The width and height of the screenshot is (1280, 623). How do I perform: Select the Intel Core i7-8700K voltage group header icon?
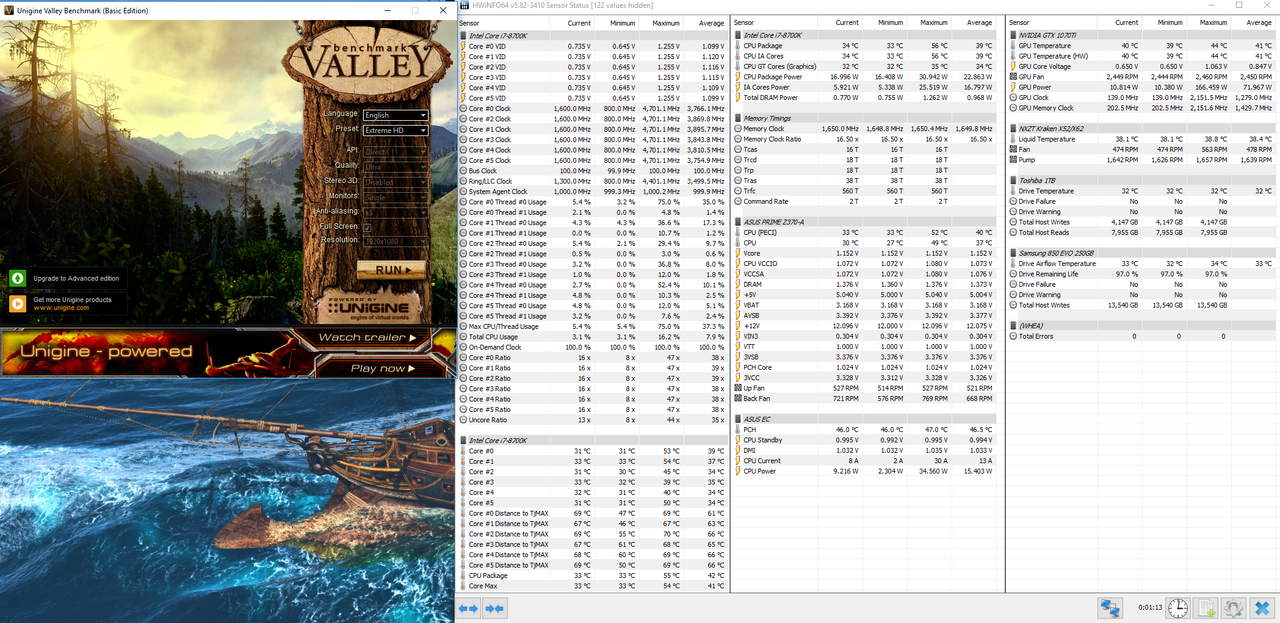463,35
